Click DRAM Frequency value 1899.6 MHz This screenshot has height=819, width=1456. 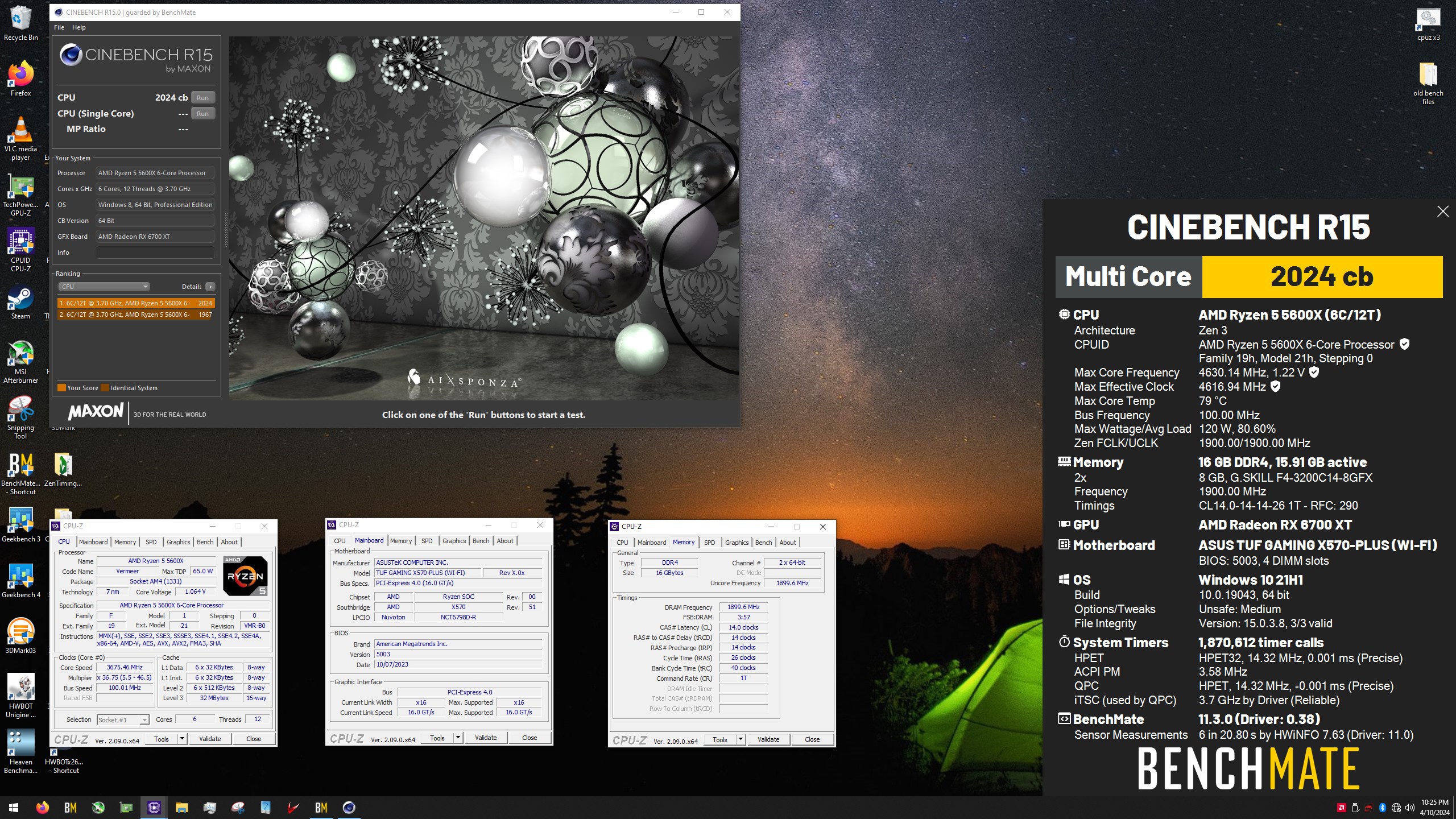click(743, 607)
